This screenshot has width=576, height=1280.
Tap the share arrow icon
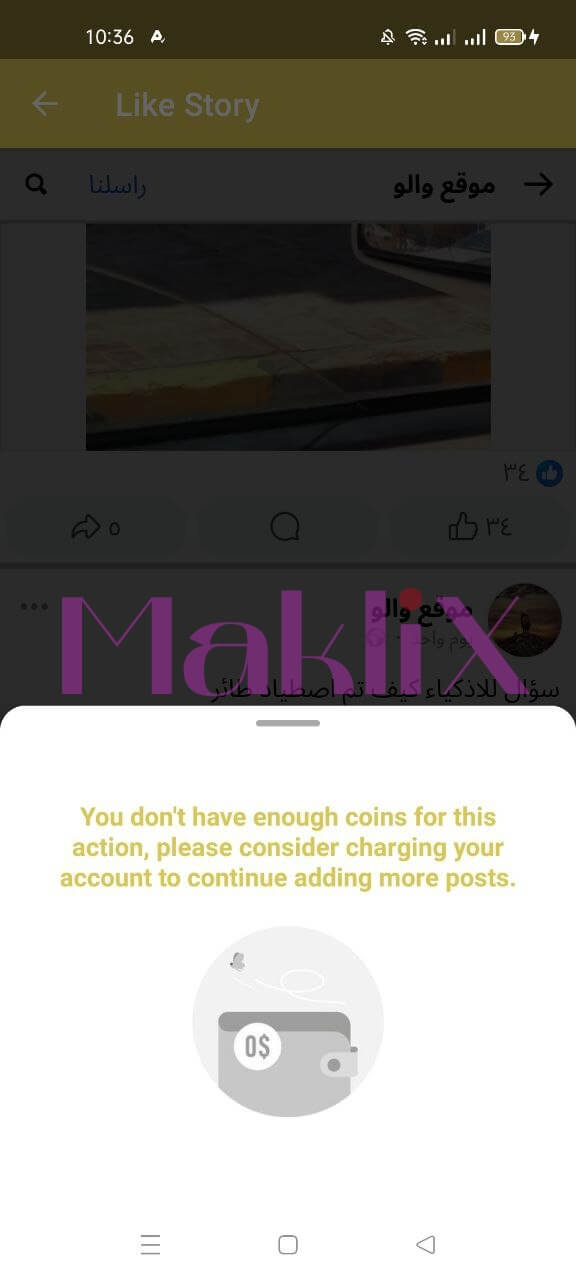95,527
